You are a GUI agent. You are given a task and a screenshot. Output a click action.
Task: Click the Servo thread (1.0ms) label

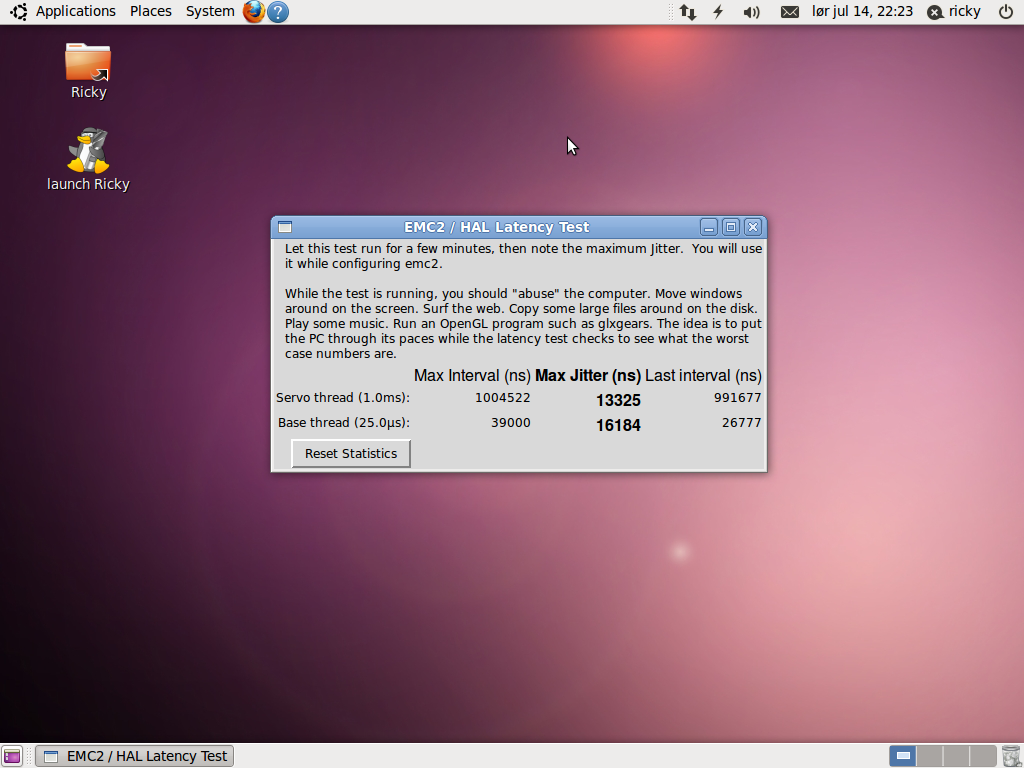tap(343, 398)
